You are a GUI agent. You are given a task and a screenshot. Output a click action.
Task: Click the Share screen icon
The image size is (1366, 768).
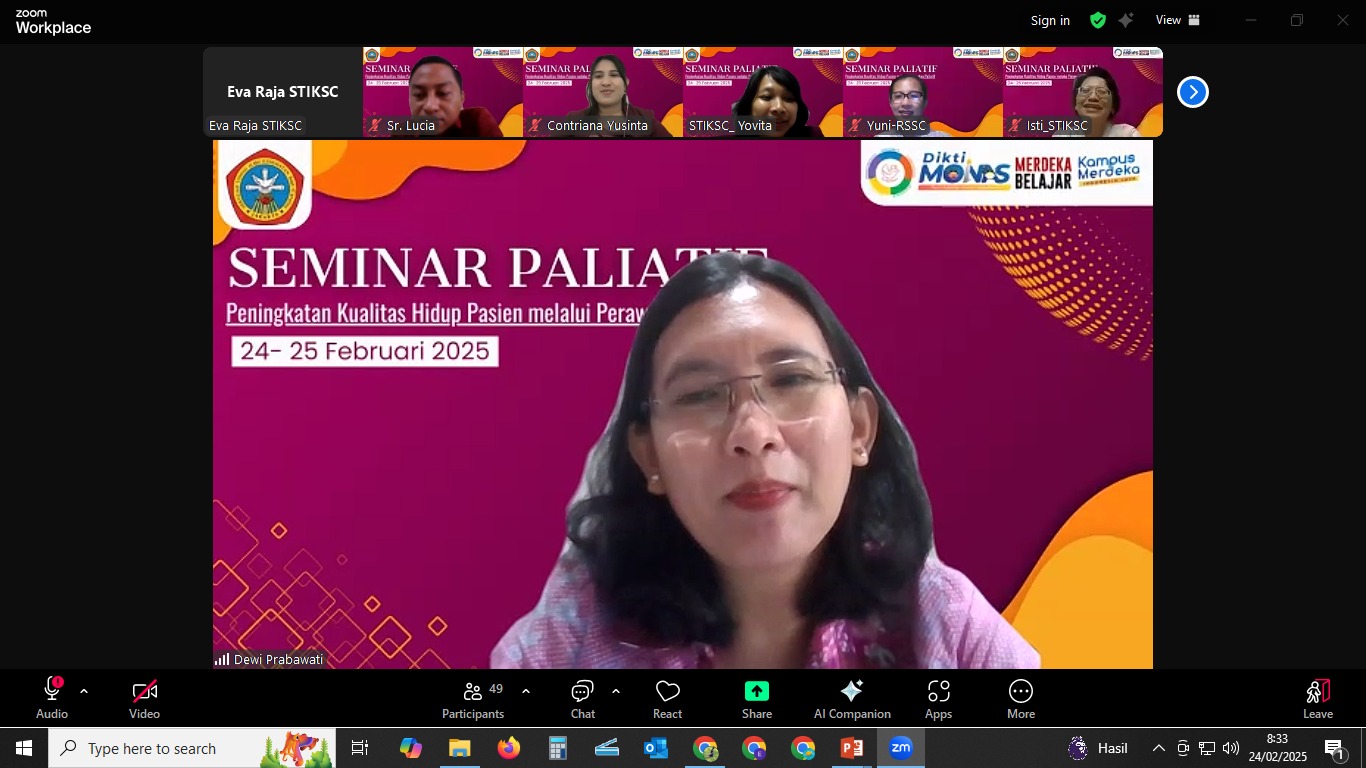tap(757, 699)
